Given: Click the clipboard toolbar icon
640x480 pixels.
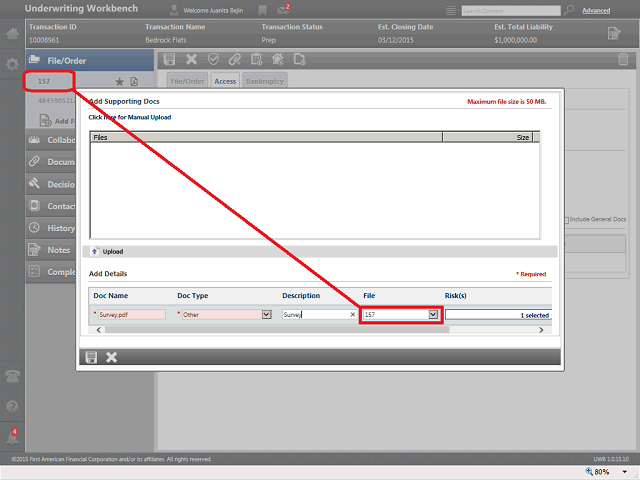Looking at the screenshot, I should (x=256, y=60).
